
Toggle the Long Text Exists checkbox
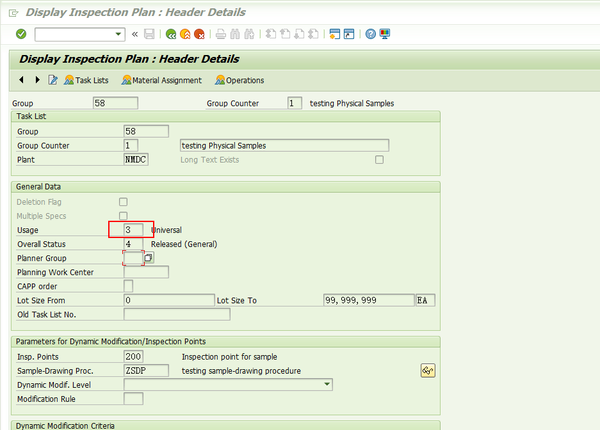tap(379, 160)
